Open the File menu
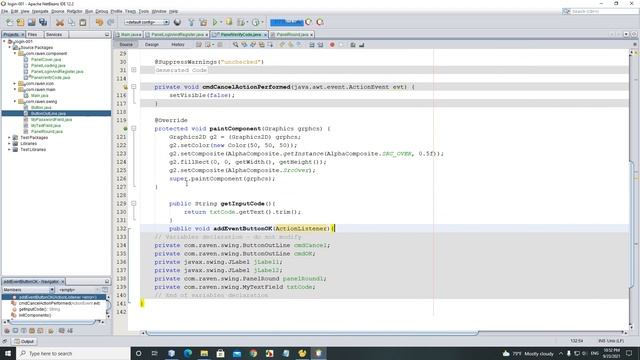Image resolution: width=640 pixels, height=360 pixels. (4, 11)
